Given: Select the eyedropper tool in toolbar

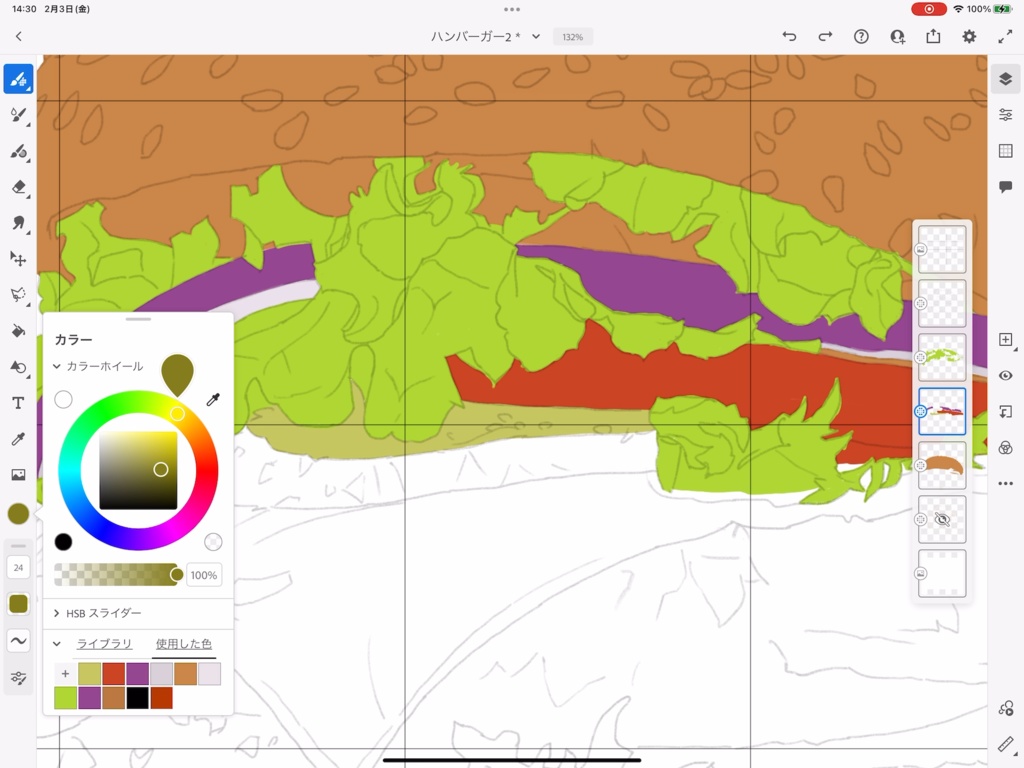Looking at the screenshot, I should 18,439.
